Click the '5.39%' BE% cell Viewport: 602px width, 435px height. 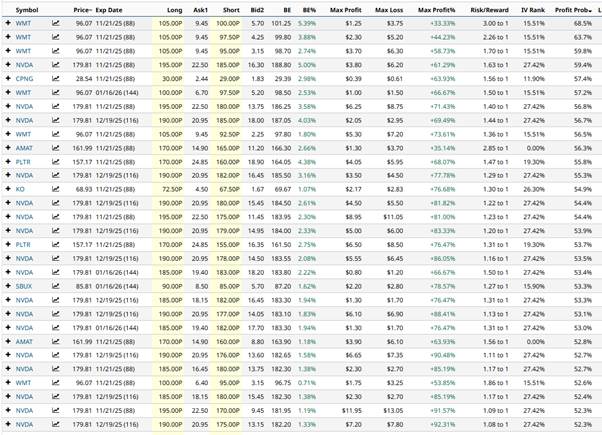click(307, 23)
